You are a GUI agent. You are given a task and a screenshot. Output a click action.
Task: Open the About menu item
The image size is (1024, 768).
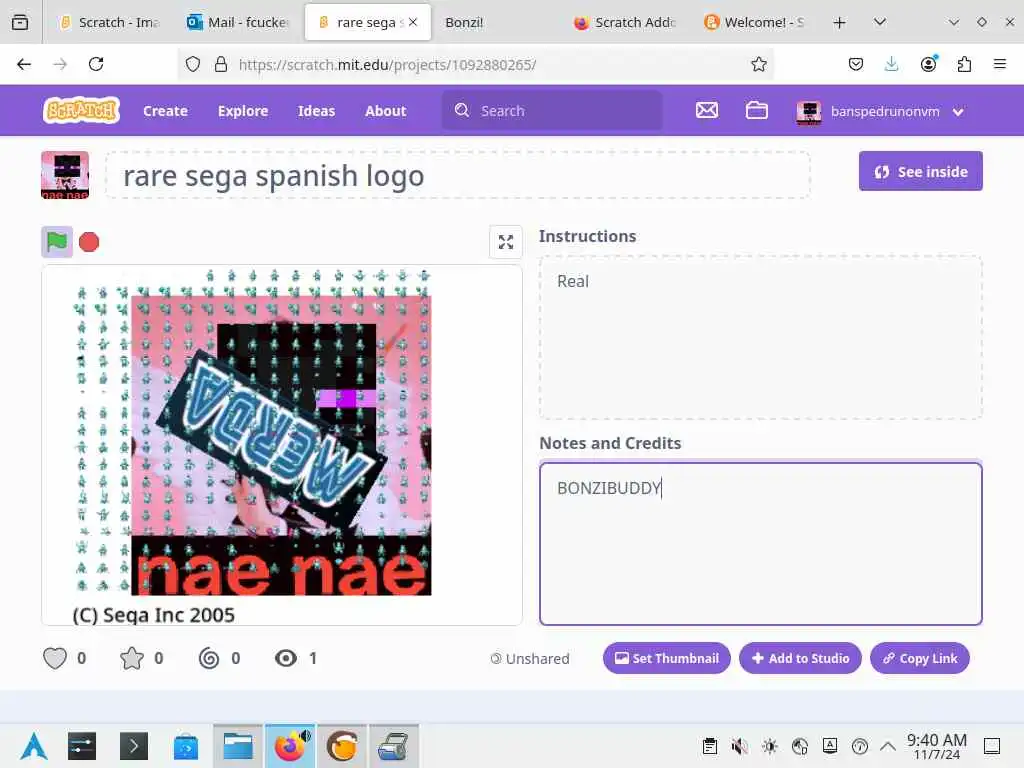pos(385,111)
